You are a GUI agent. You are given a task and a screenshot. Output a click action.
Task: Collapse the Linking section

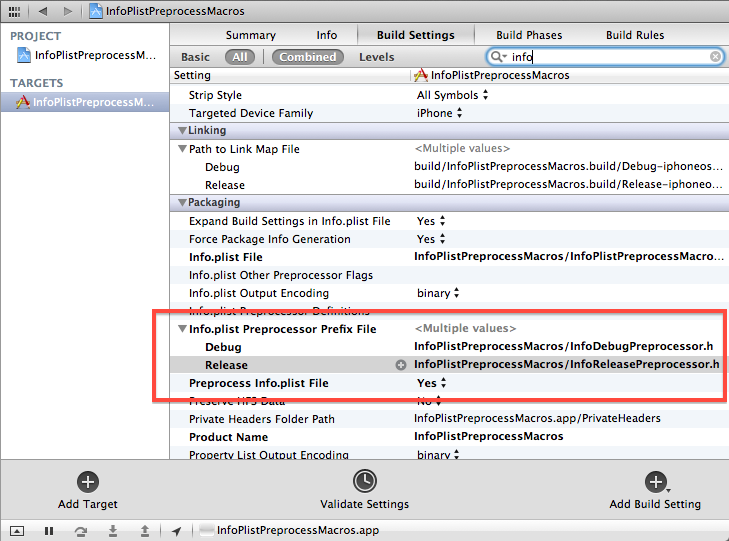[x=182, y=131]
